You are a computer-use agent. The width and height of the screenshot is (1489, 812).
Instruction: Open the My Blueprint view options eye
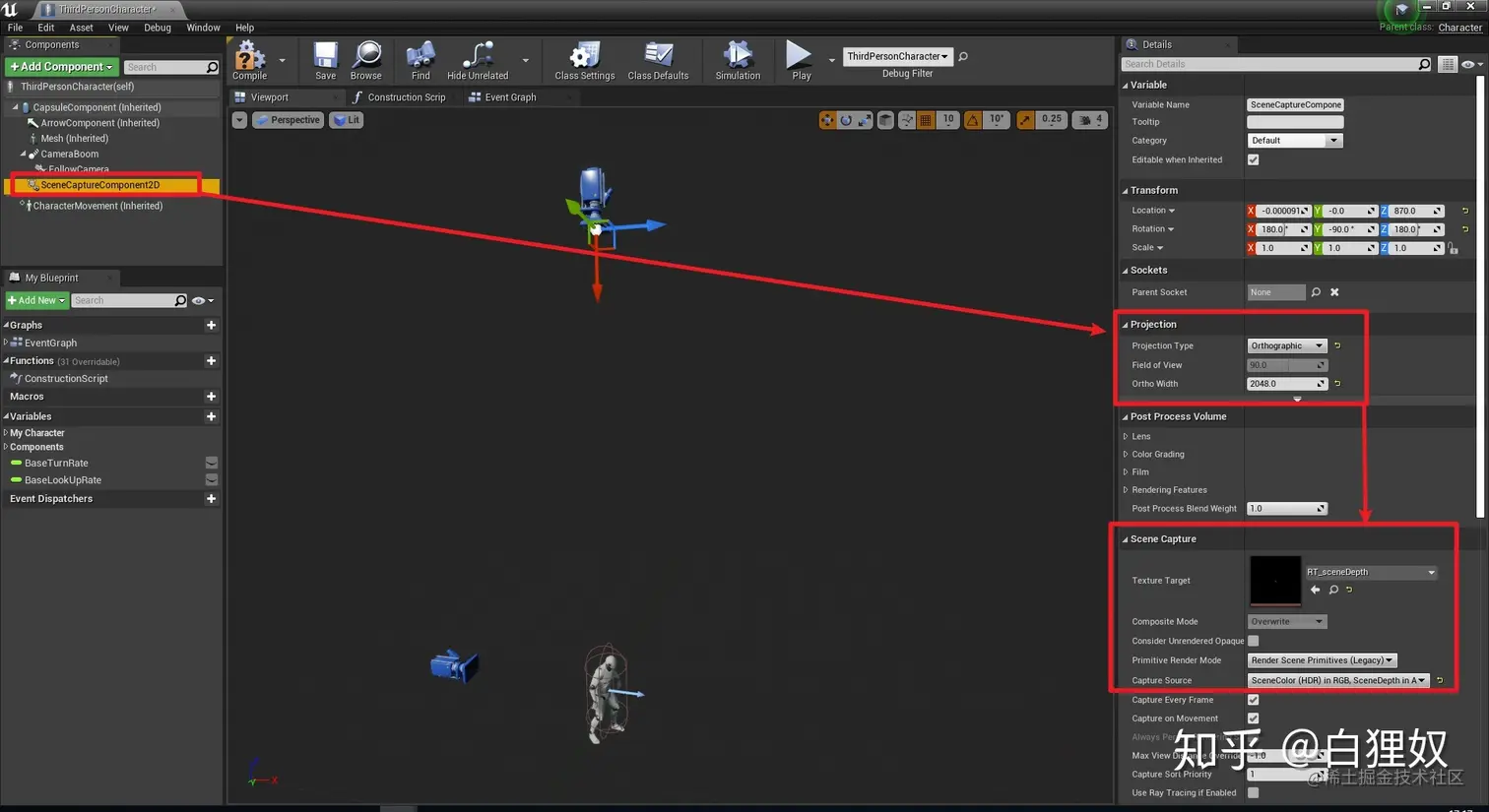202,300
